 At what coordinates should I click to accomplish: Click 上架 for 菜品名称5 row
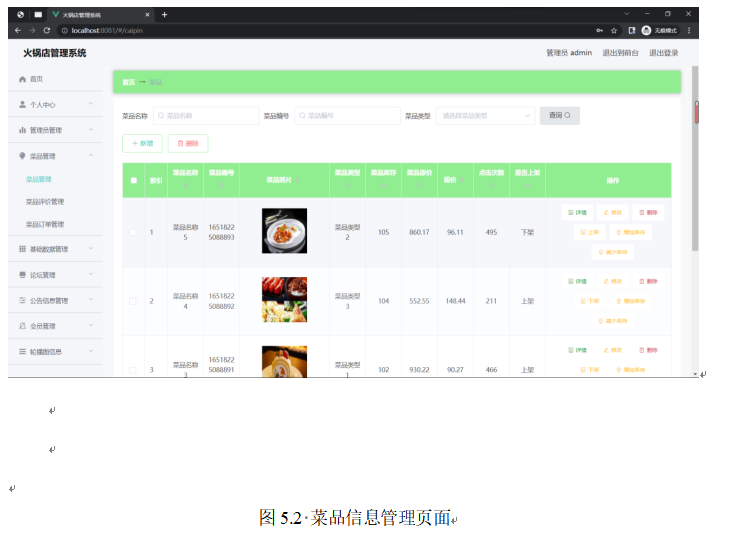click(590, 232)
